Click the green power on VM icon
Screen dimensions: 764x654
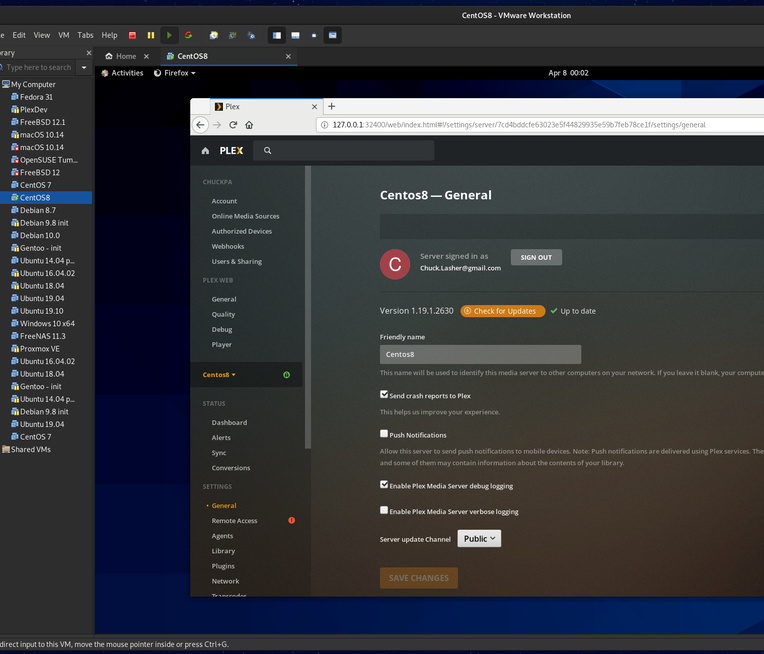coord(169,35)
